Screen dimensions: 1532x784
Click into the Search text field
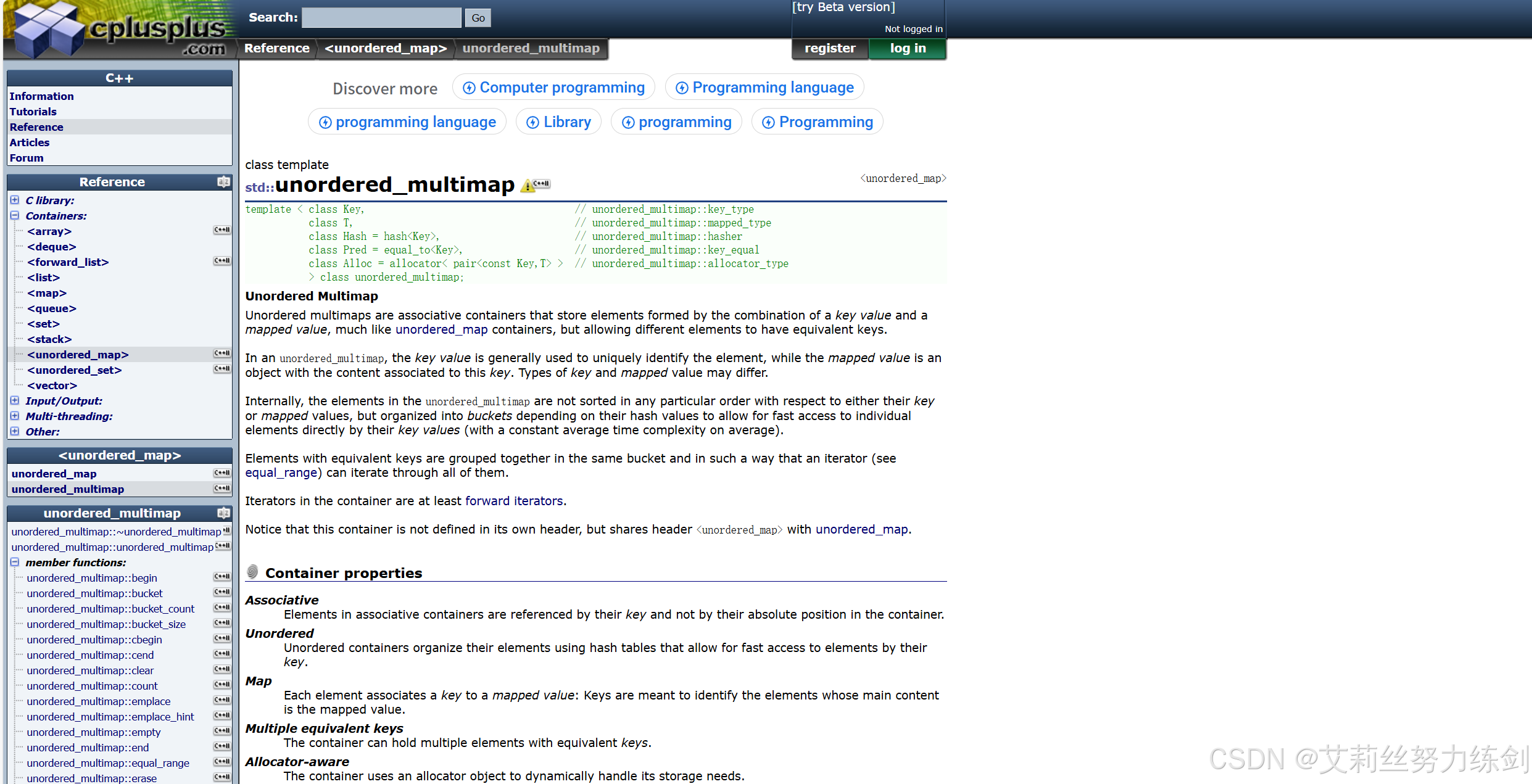click(381, 18)
